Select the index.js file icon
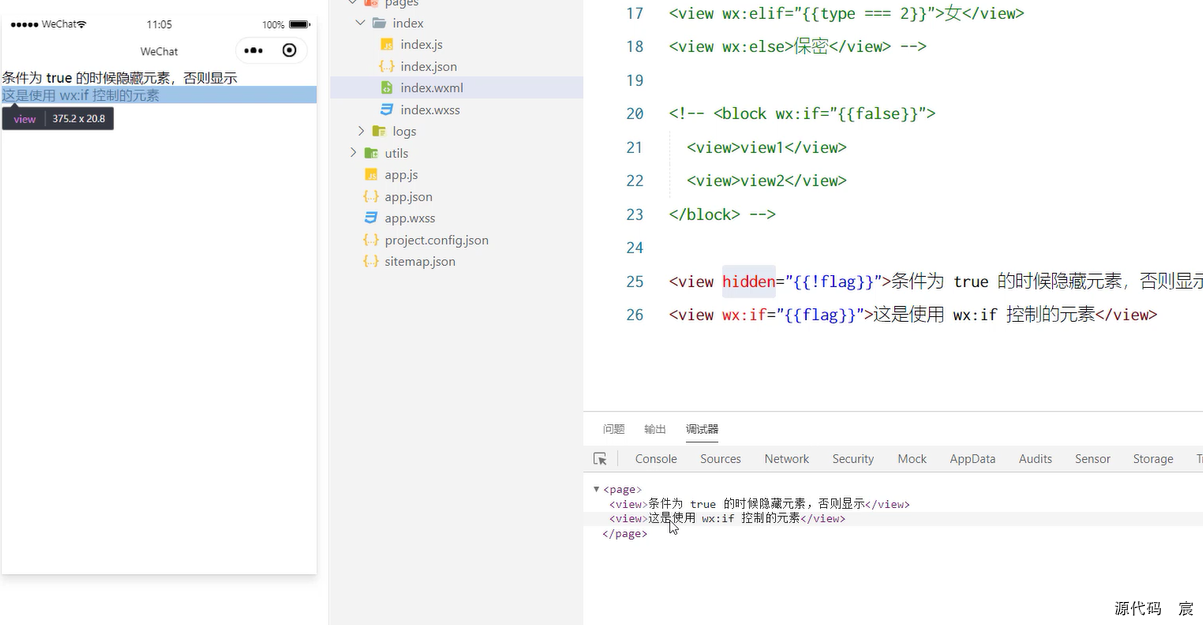This screenshot has width=1203, height=625. pos(386,45)
